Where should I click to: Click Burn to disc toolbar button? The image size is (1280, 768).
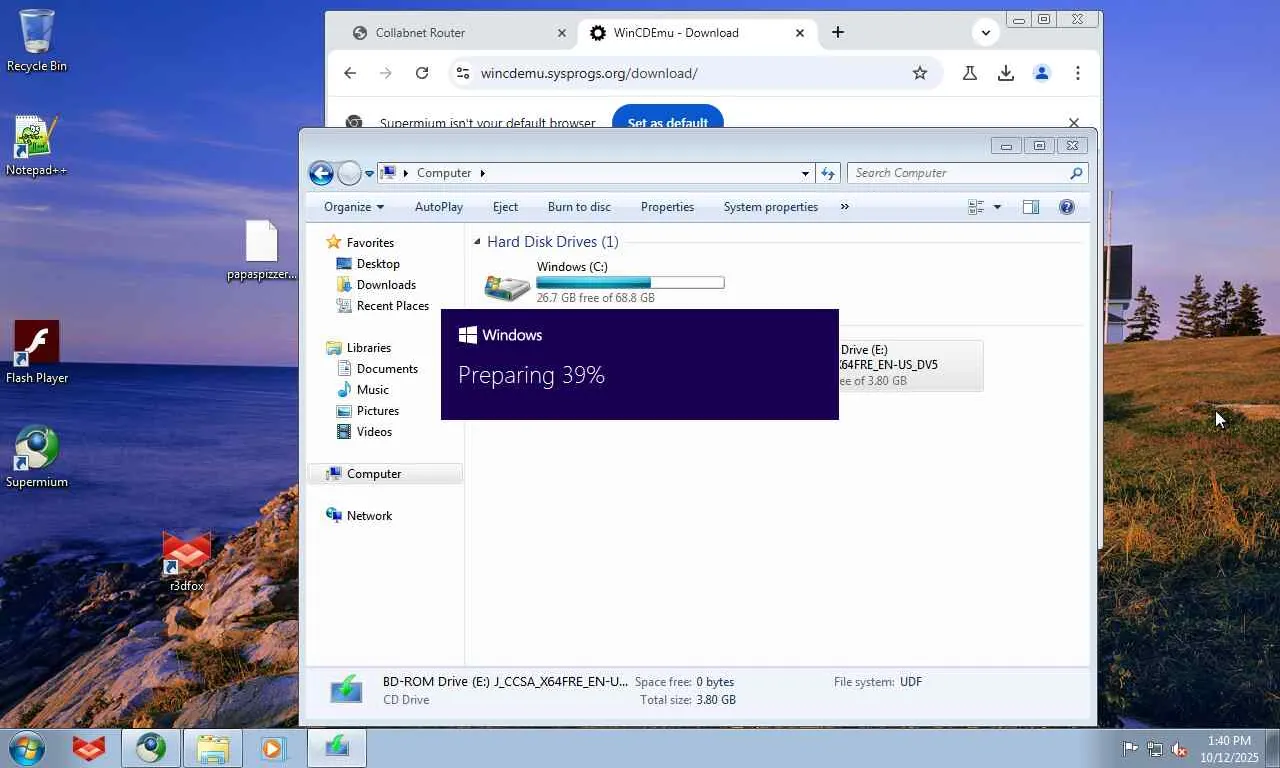tap(579, 207)
